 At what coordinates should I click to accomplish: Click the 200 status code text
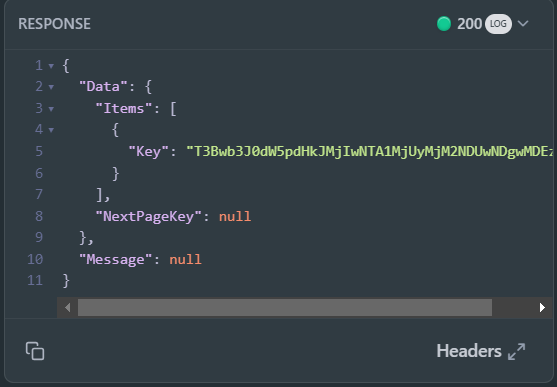click(469, 24)
